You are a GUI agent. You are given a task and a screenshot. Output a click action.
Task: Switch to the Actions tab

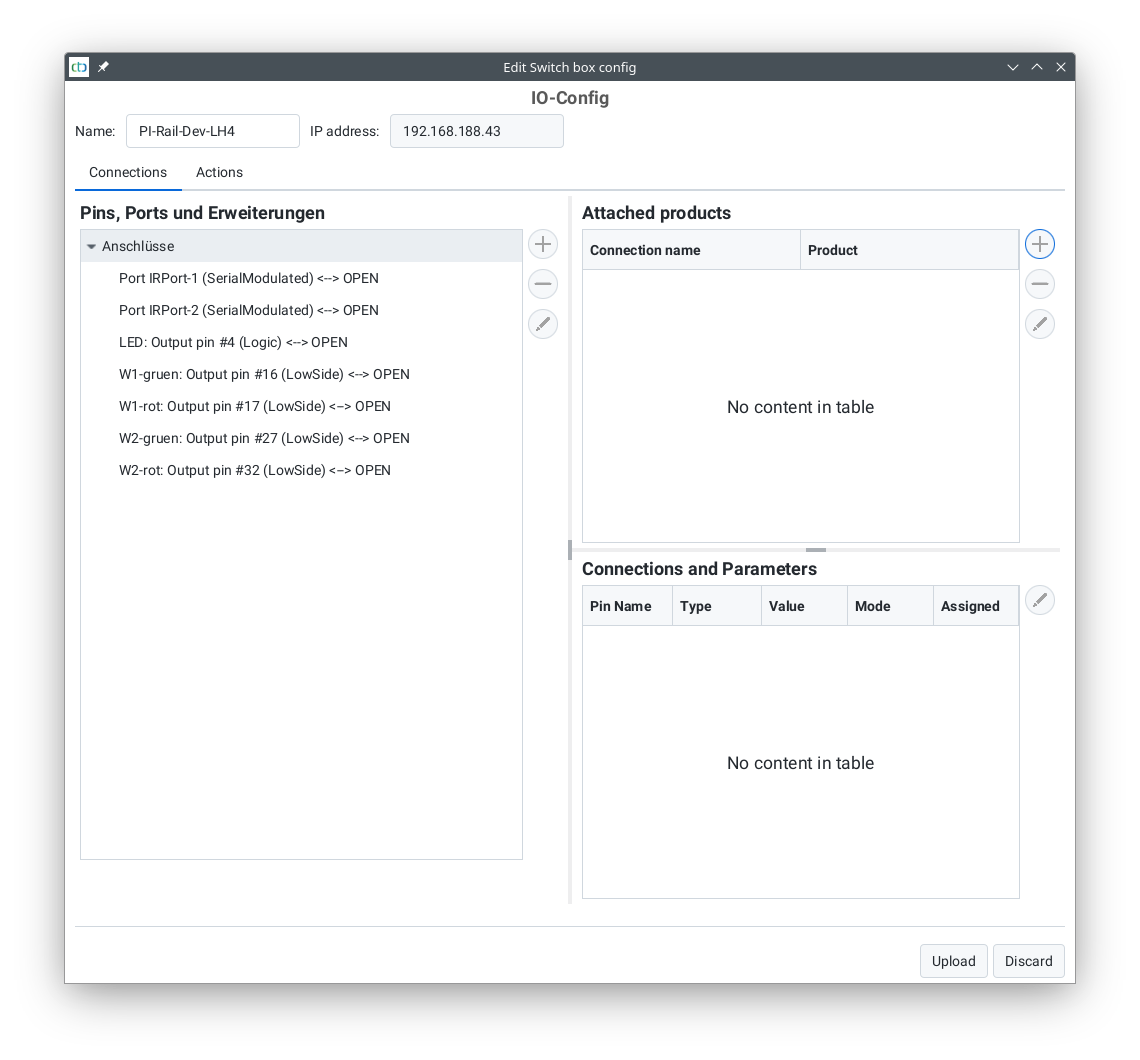219,172
